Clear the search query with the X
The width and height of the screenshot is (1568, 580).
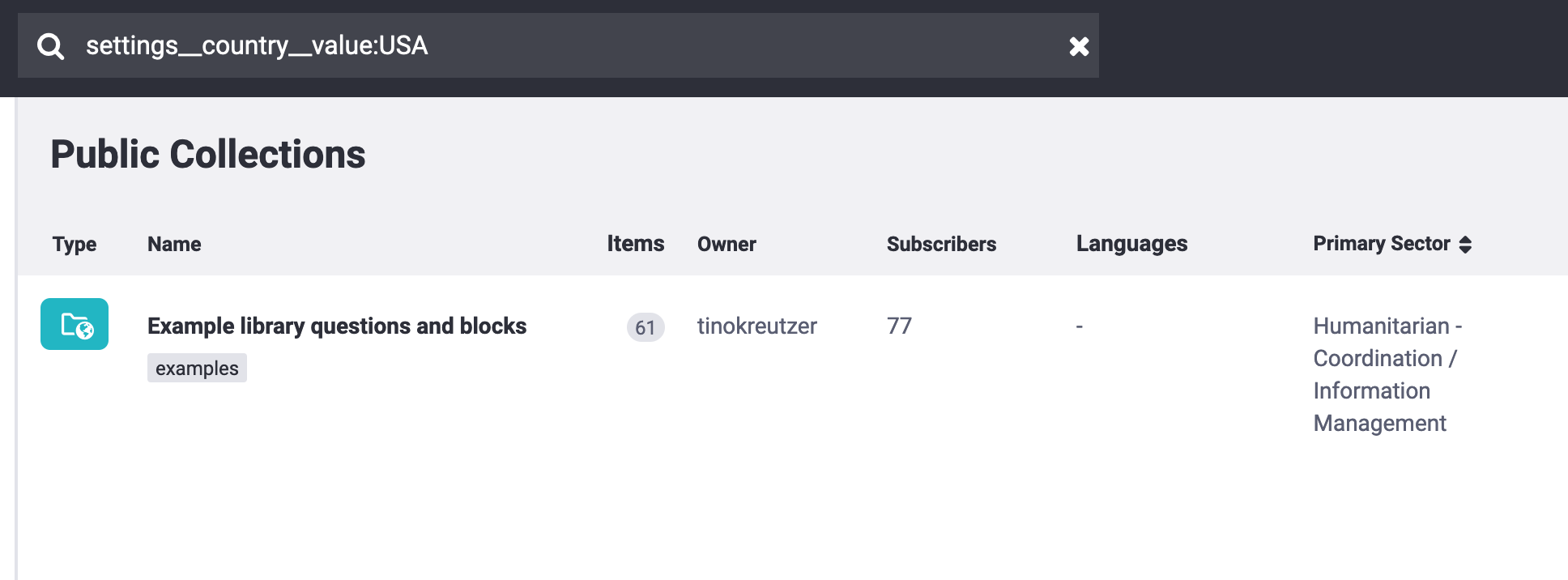[1079, 46]
